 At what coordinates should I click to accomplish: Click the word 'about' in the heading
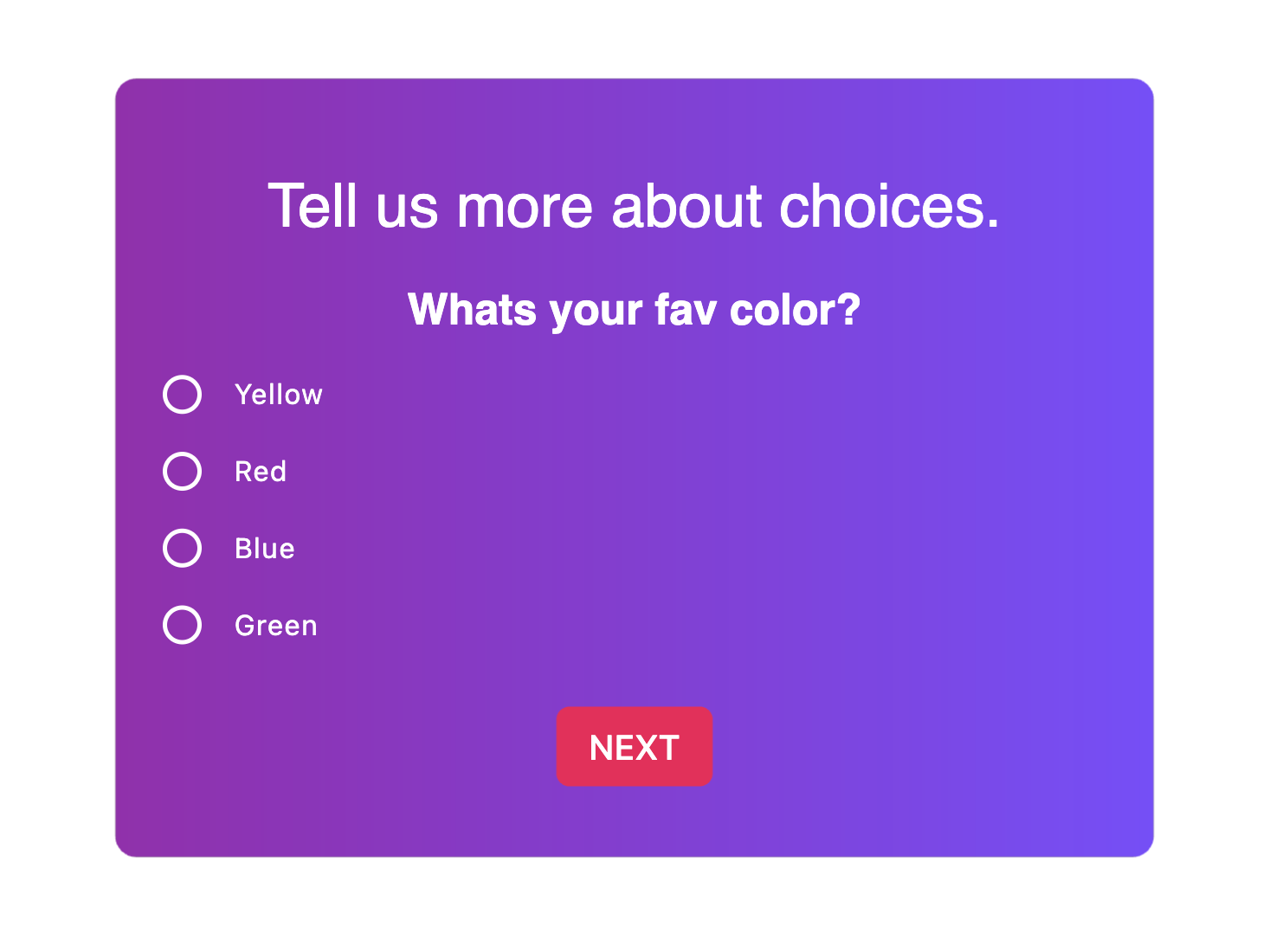[686, 206]
